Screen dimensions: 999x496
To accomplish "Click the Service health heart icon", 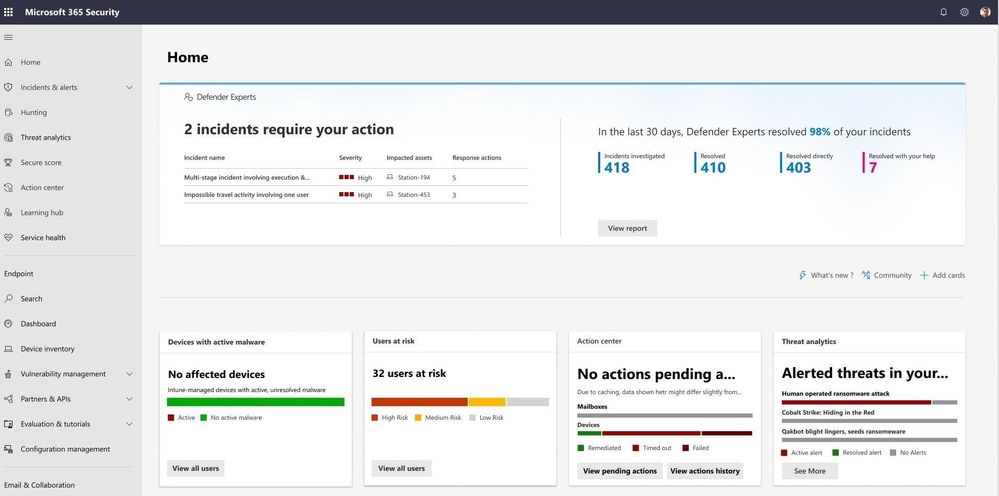I will [x=8, y=237].
